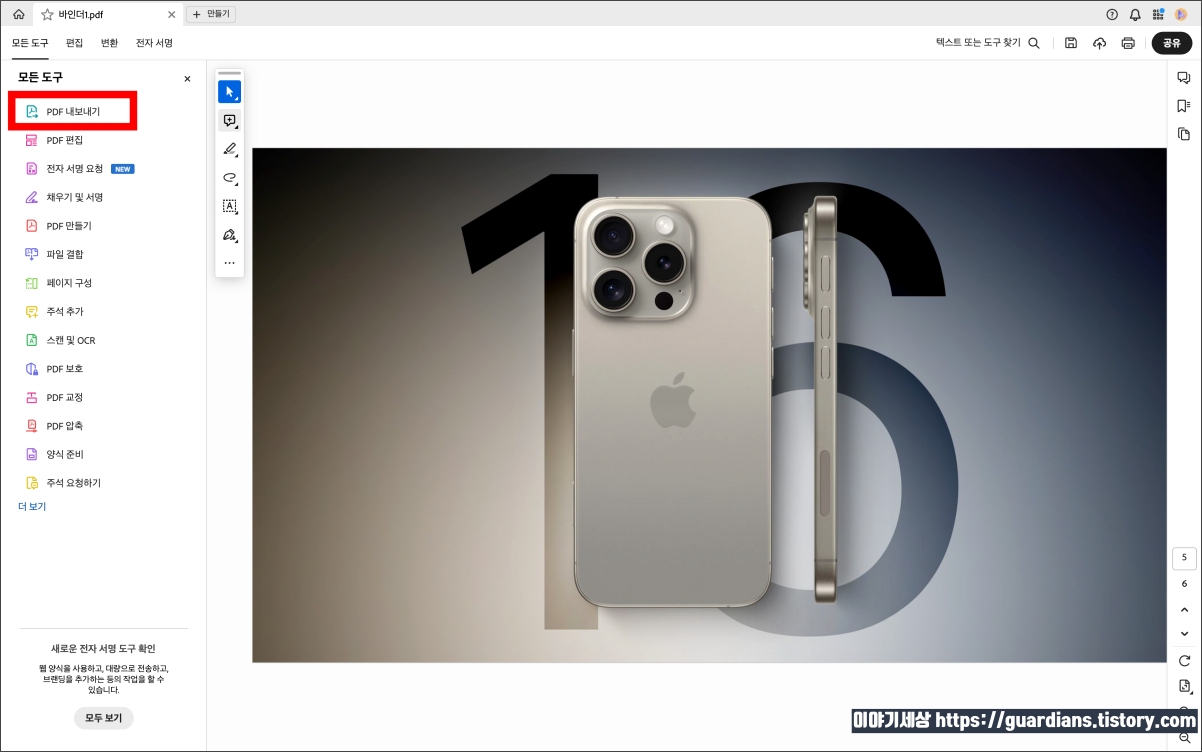
Task: Open the page display fit options
Action: [1184, 686]
